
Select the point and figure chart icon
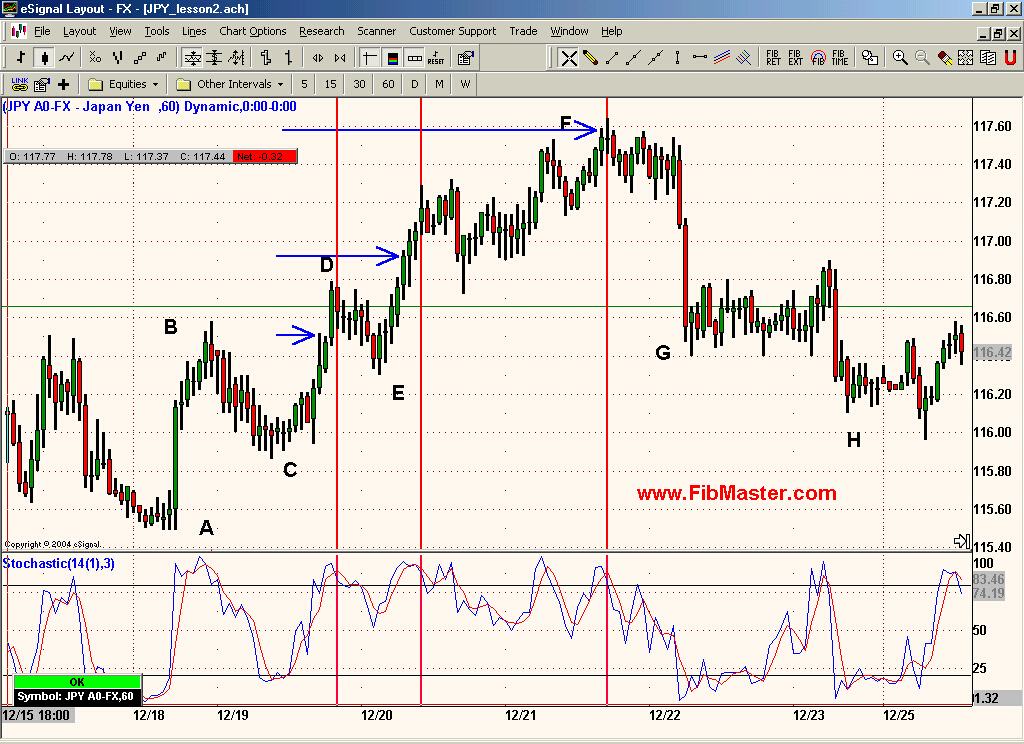[x=95, y=58]
